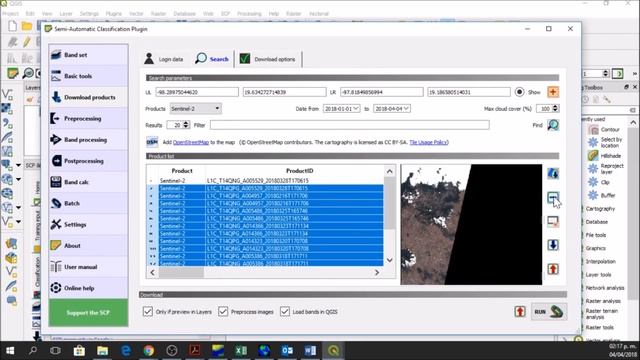The image size is (640, 360).
Task: Switch to the Login data tab
Action: click(x=164, y=59)
